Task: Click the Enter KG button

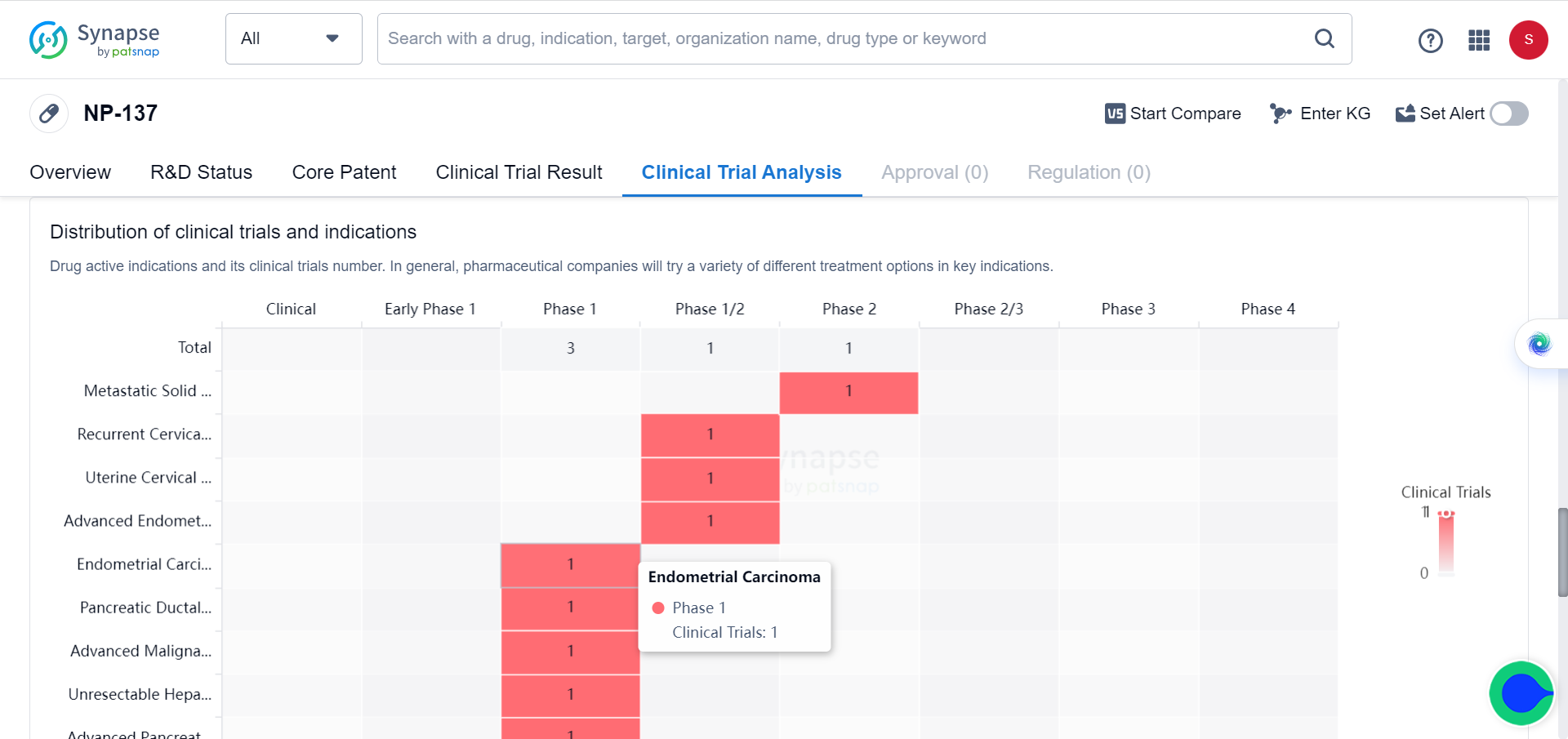Action: click(x=1321, y=114)
